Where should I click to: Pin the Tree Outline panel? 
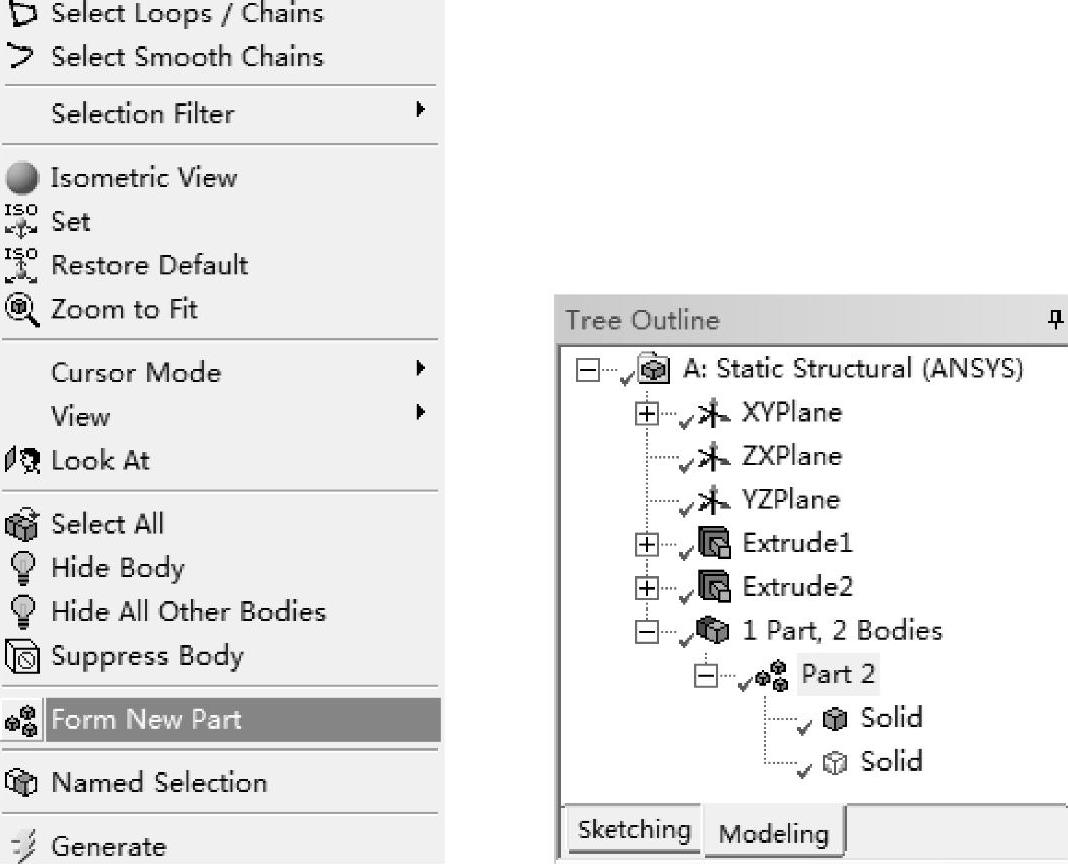tap(1054, 320)
